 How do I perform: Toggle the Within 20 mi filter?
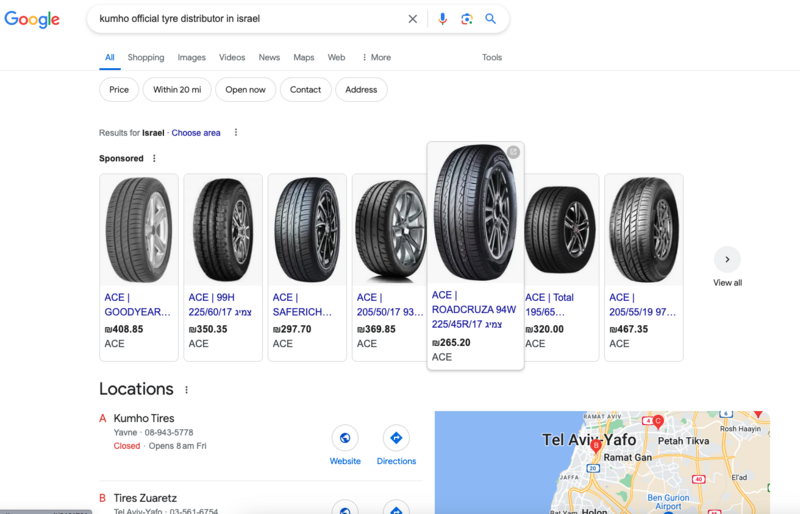177,90
